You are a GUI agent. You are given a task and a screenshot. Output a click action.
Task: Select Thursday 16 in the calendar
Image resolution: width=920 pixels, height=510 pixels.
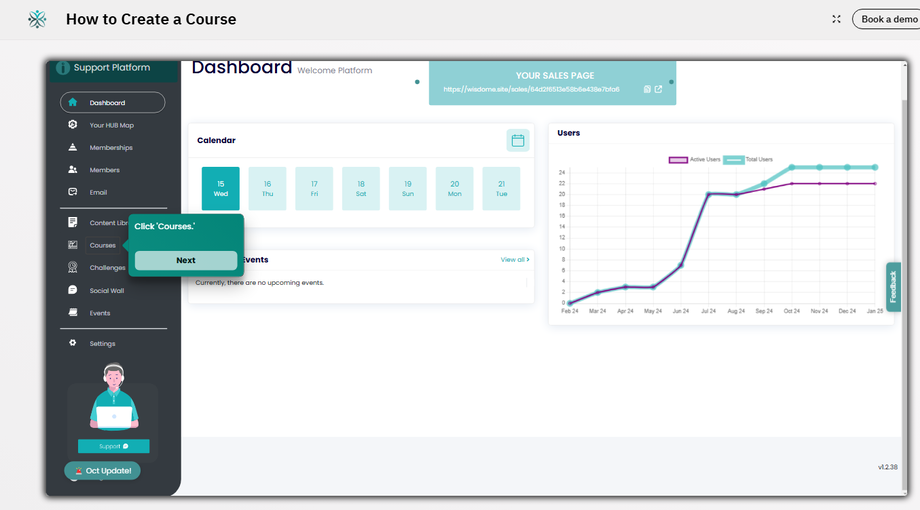pos(267,188)
